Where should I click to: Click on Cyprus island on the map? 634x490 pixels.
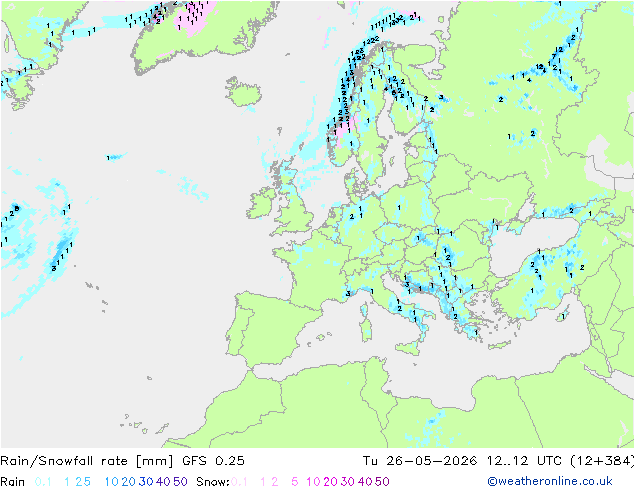click(x=563, y=315)
